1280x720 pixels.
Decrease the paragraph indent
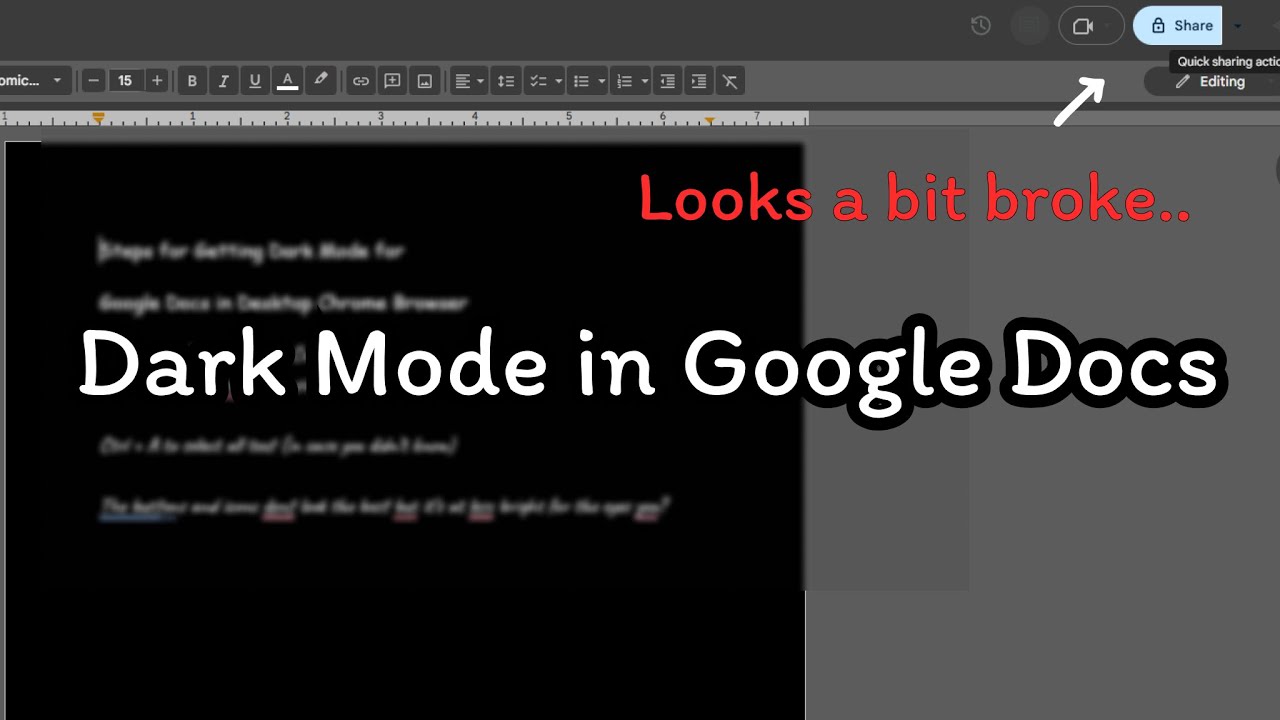(667, 81)
